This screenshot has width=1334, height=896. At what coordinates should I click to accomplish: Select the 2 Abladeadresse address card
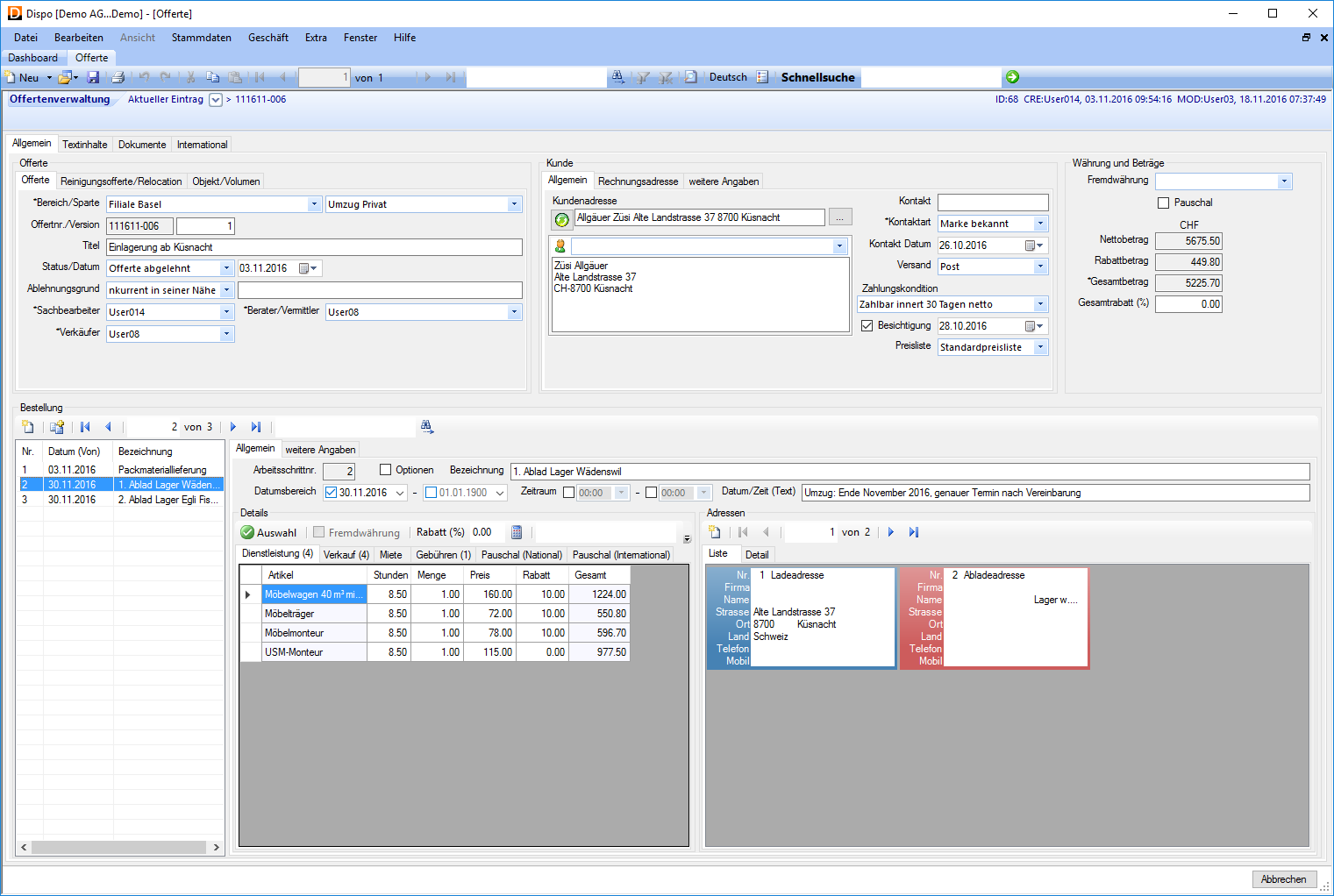coord(994,618)
